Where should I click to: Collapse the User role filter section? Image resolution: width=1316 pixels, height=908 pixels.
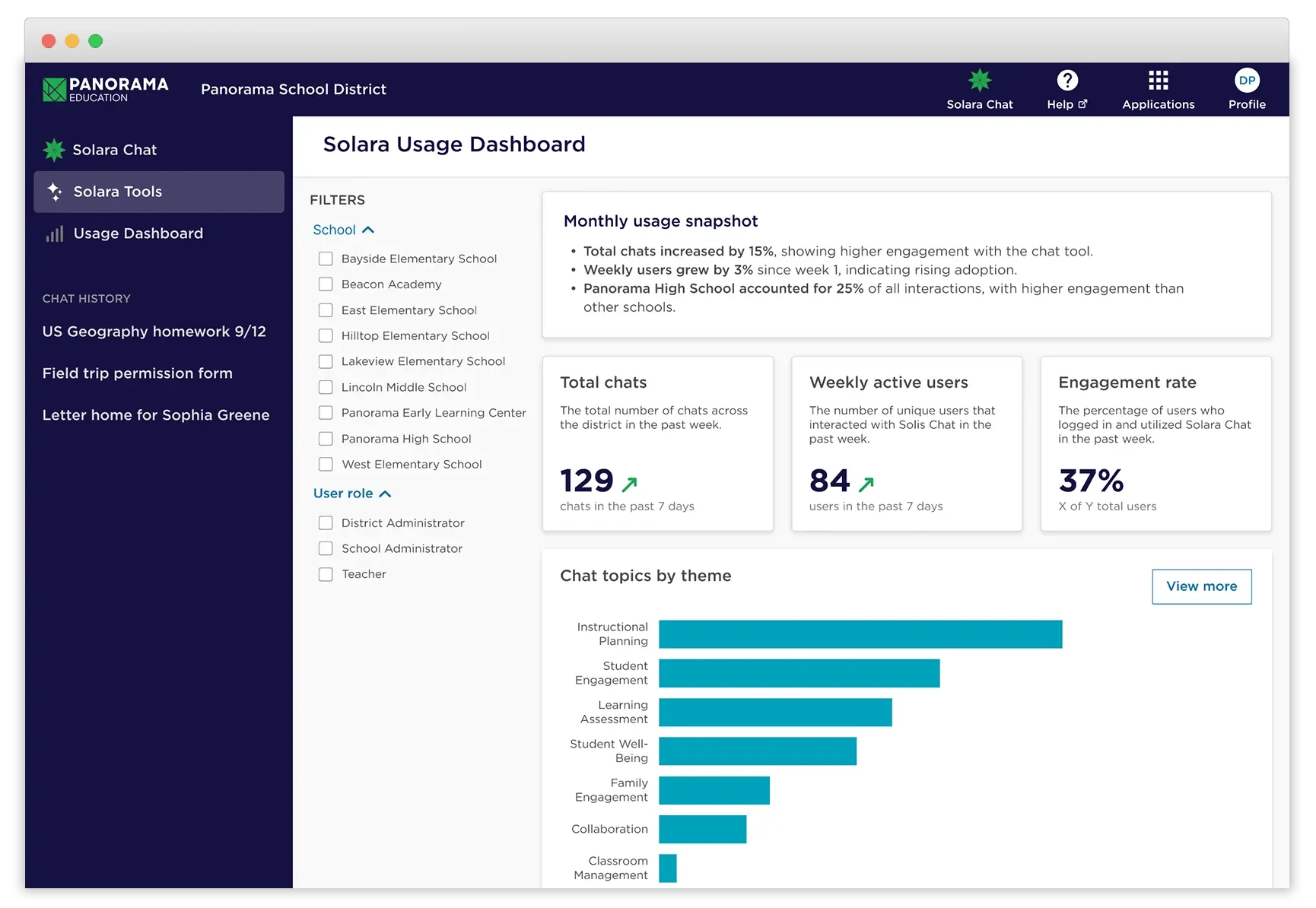click(352, 494)
